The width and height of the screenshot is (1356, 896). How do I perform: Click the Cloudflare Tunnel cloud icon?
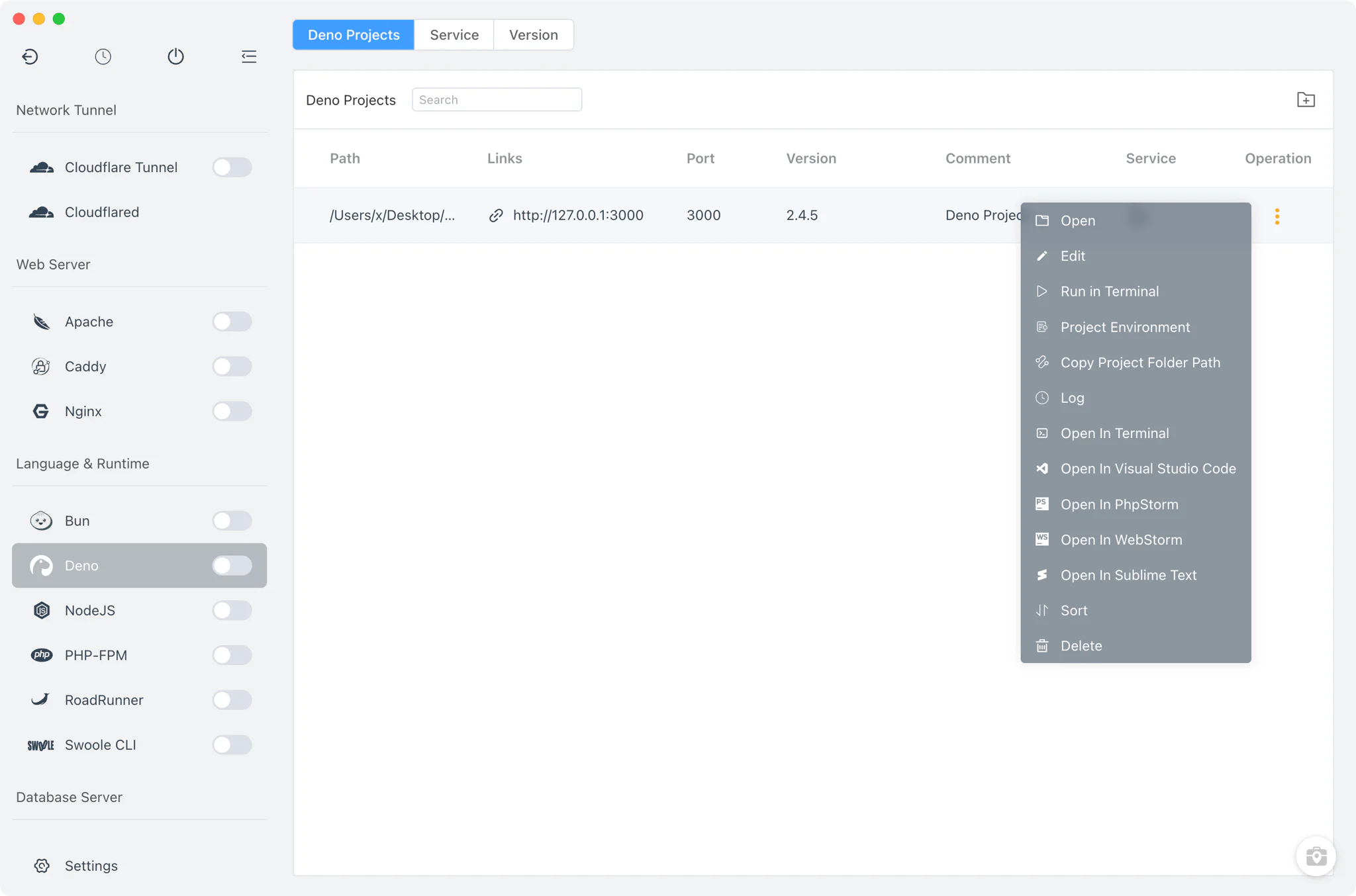42,167
